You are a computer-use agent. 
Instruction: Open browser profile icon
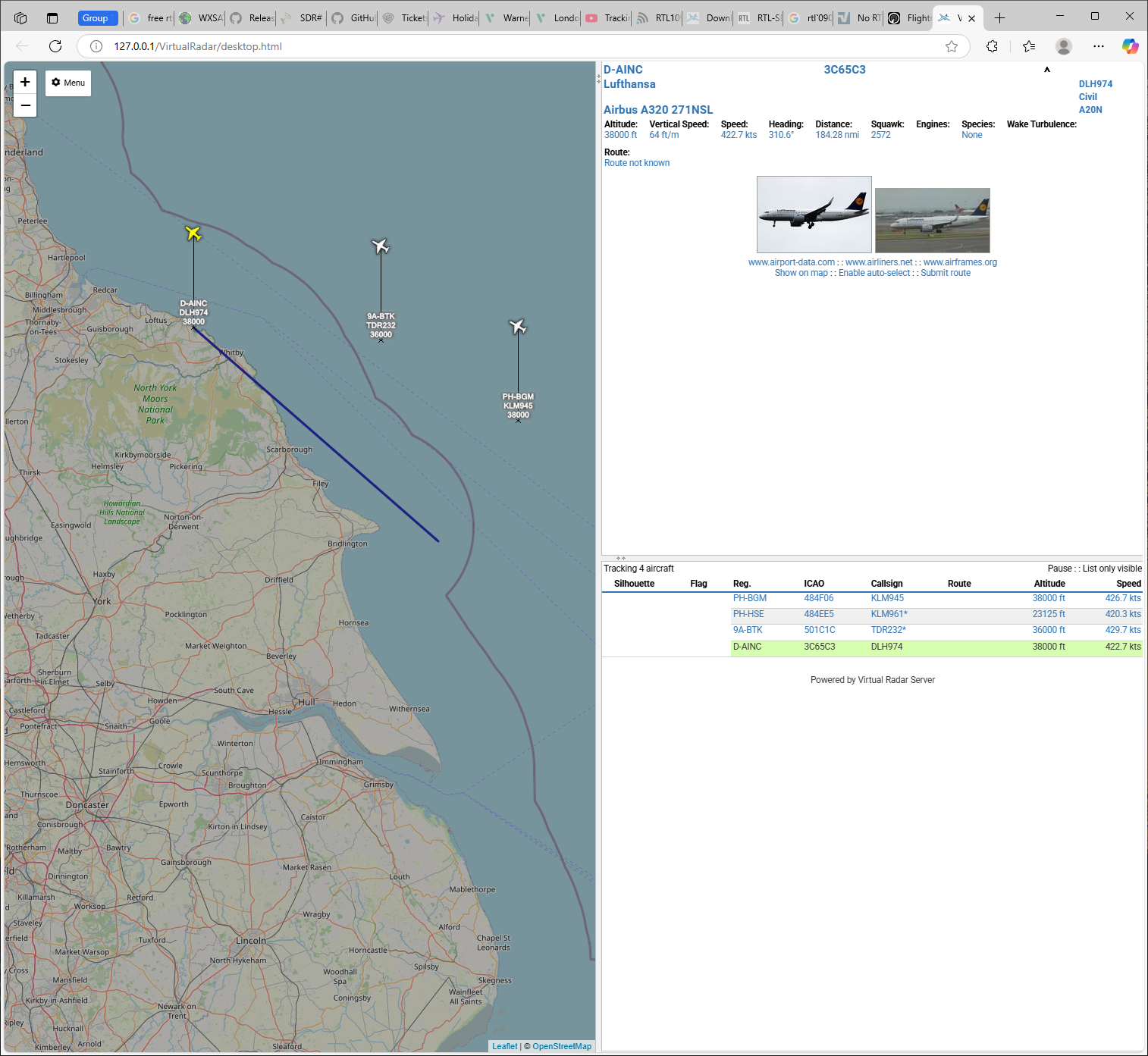(1064, 46)
